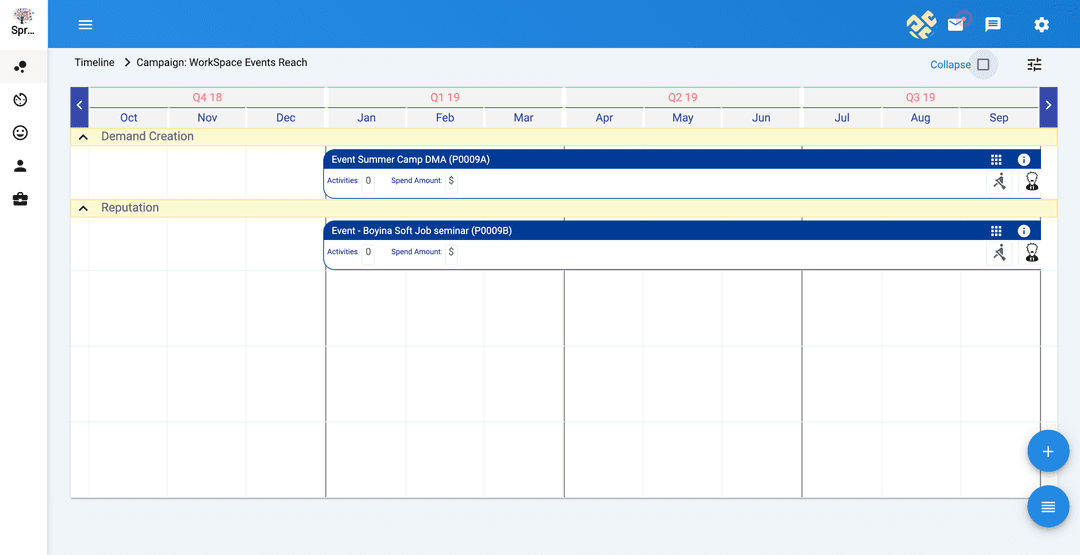The width and height of the screenshot is (1080, 555).
Task: Click the Jun month header
Action: (761, 118)
